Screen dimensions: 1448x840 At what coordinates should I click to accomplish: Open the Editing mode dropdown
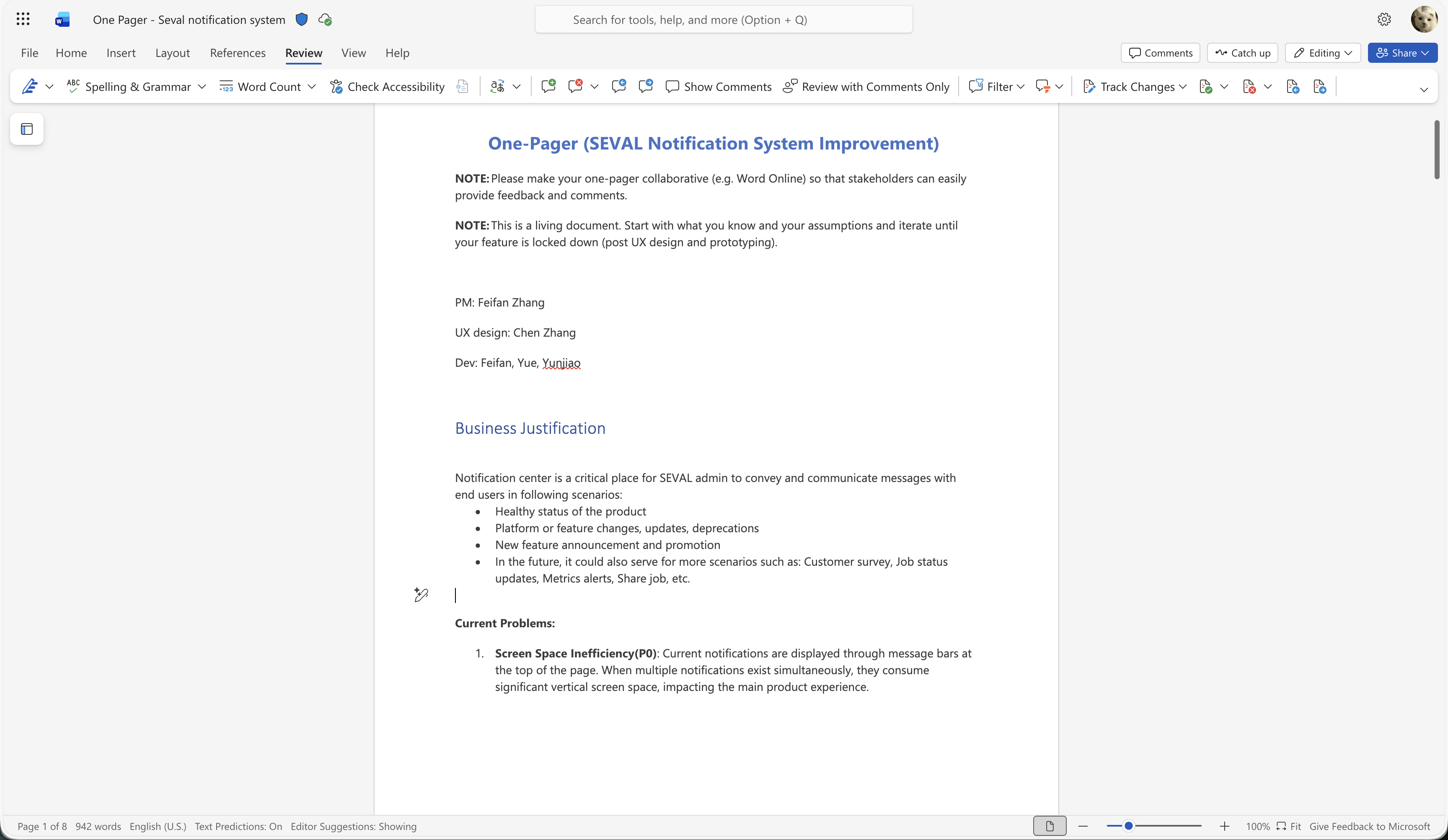tap(1322, 53)
